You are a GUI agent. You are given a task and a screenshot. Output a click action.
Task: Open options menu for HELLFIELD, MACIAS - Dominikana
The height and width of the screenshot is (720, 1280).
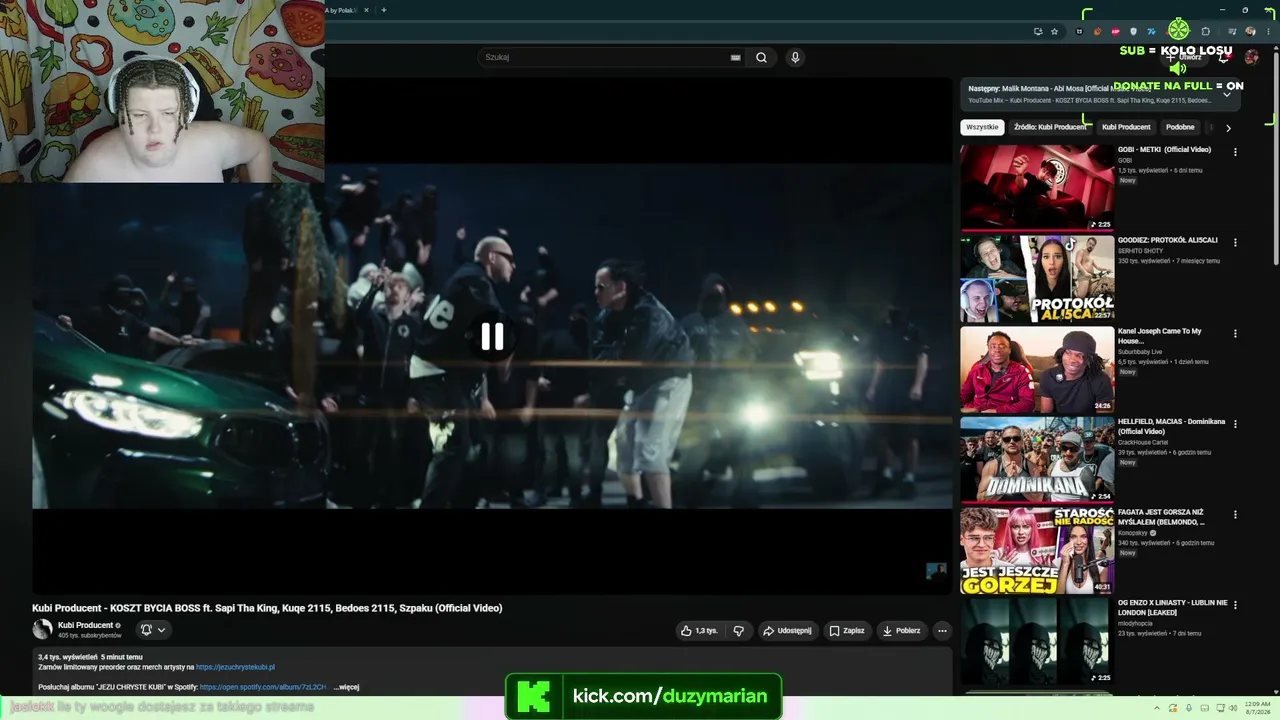[1235, 424]
